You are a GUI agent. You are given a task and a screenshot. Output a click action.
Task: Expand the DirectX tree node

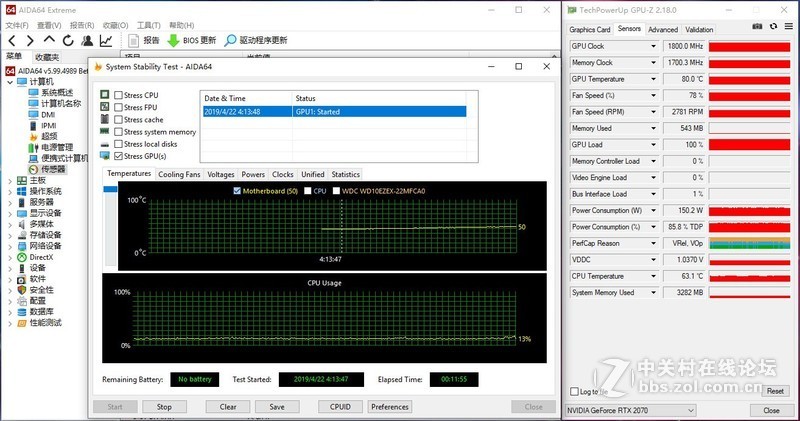click(11, 257)
